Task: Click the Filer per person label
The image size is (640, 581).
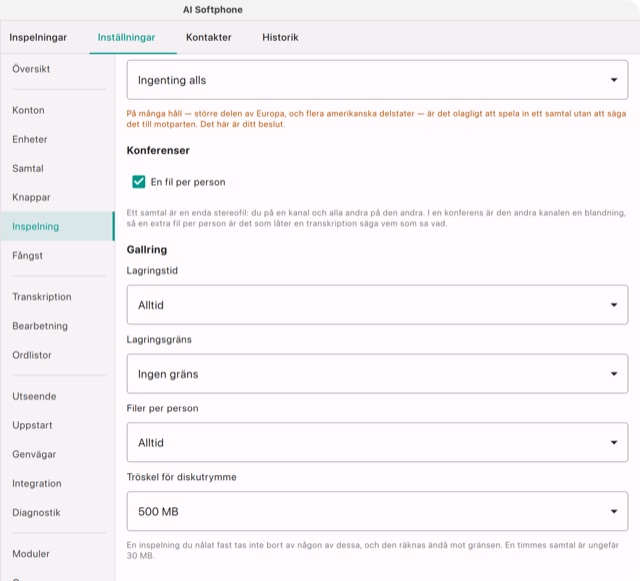Action: (x=162, y=408)
